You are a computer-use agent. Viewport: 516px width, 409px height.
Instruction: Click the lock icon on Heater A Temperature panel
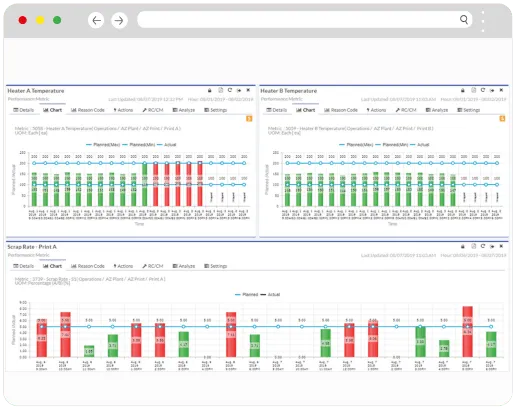pyautogui.click(x=210, y=90)
